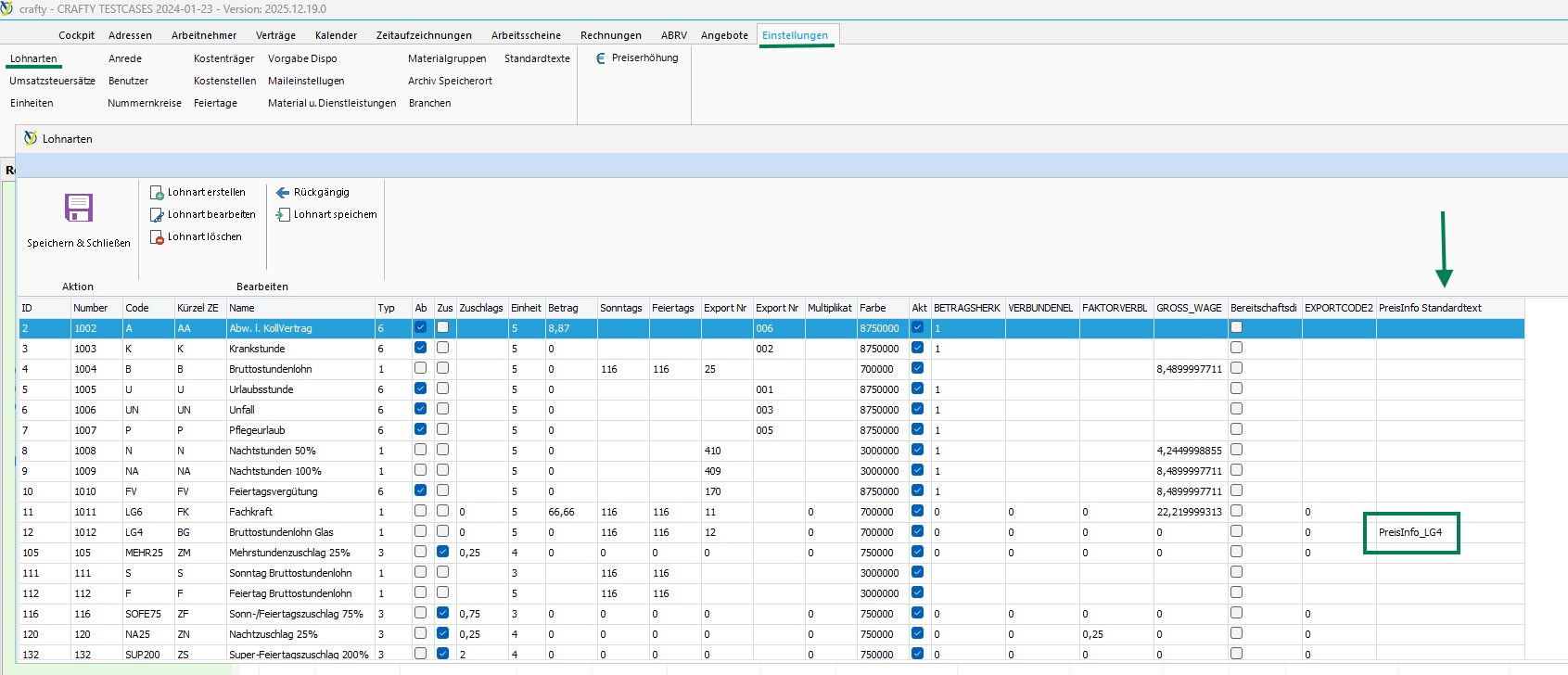
Task: Click the Lohnart erstellen icon
Action: [x=157, y=193]
